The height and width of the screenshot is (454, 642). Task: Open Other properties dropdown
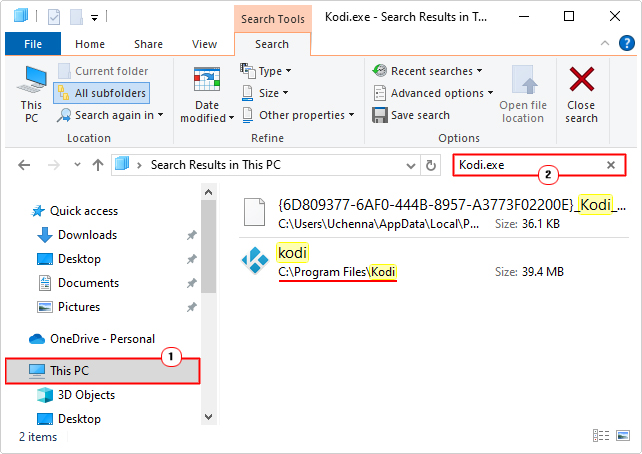tap(298, 115)
